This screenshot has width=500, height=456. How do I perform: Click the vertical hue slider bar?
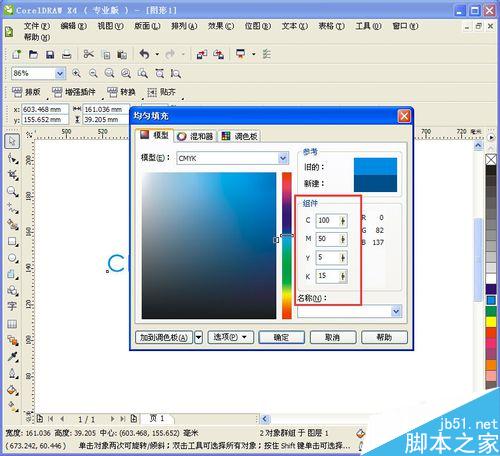[287, 246]
